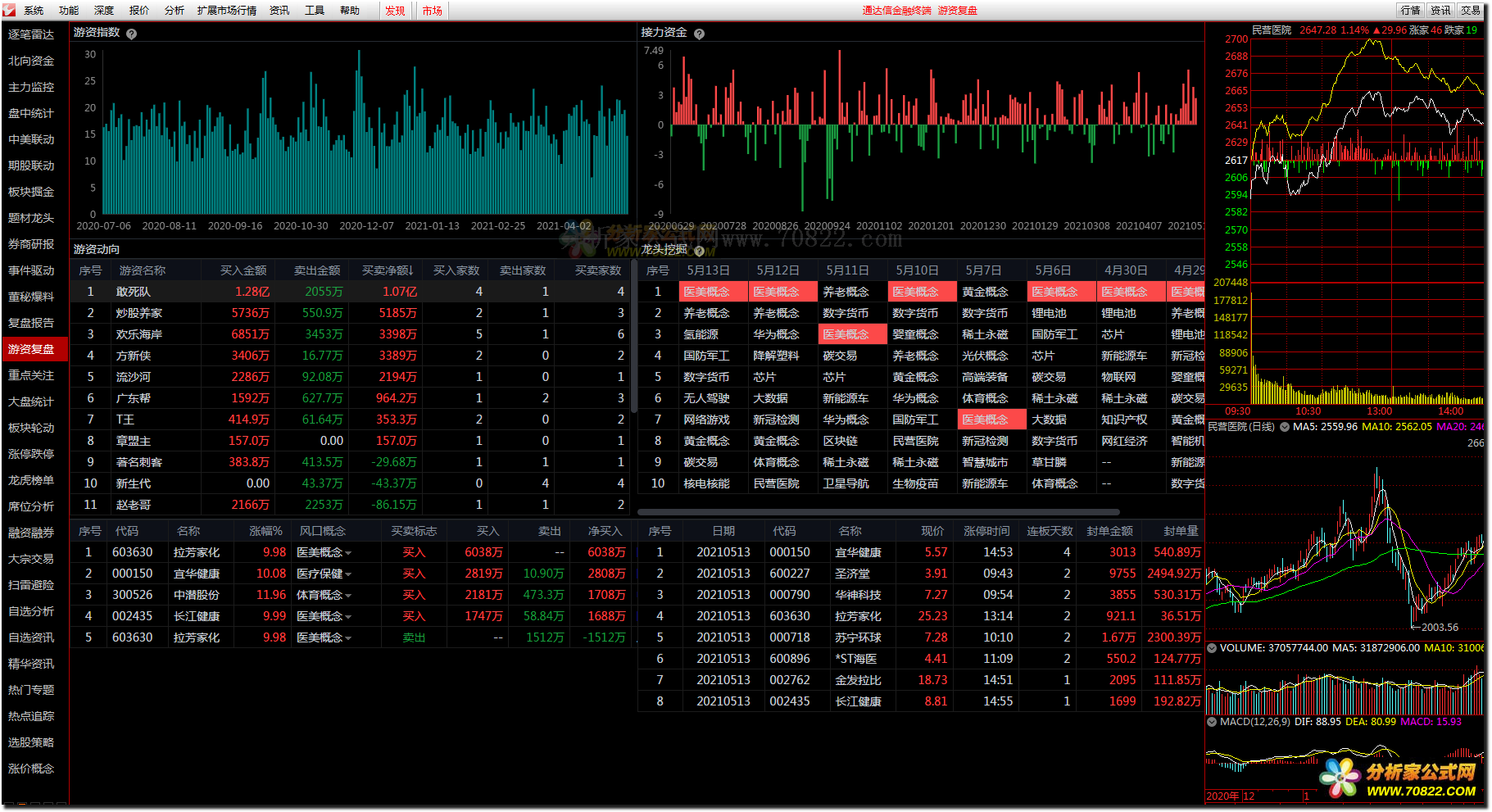Select highlighted 游资复盘 sidebar item

click(35, 349)
